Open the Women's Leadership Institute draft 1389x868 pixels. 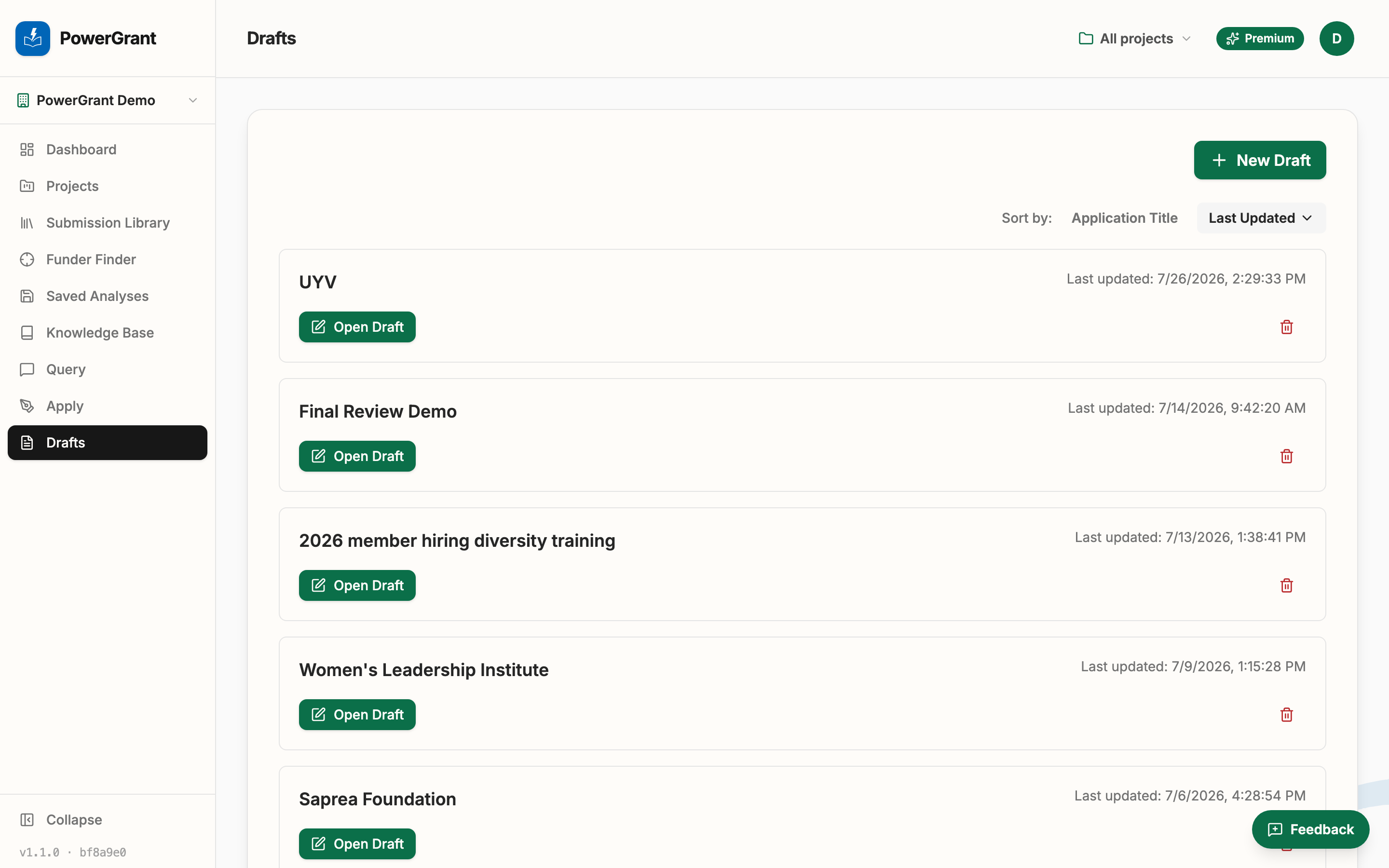(x=357, y=715)
